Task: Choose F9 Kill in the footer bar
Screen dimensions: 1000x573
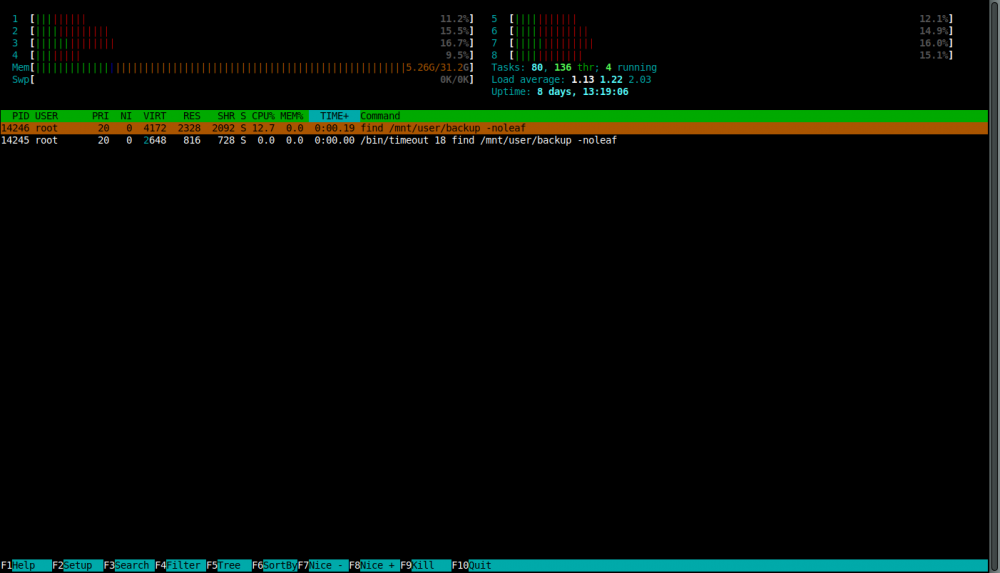Action: (425, 565)
